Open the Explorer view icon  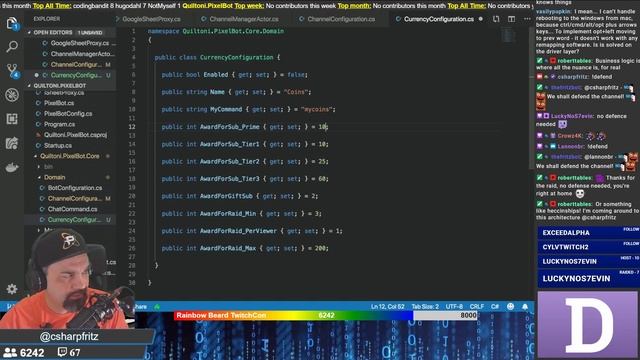(x=12, y=23)
